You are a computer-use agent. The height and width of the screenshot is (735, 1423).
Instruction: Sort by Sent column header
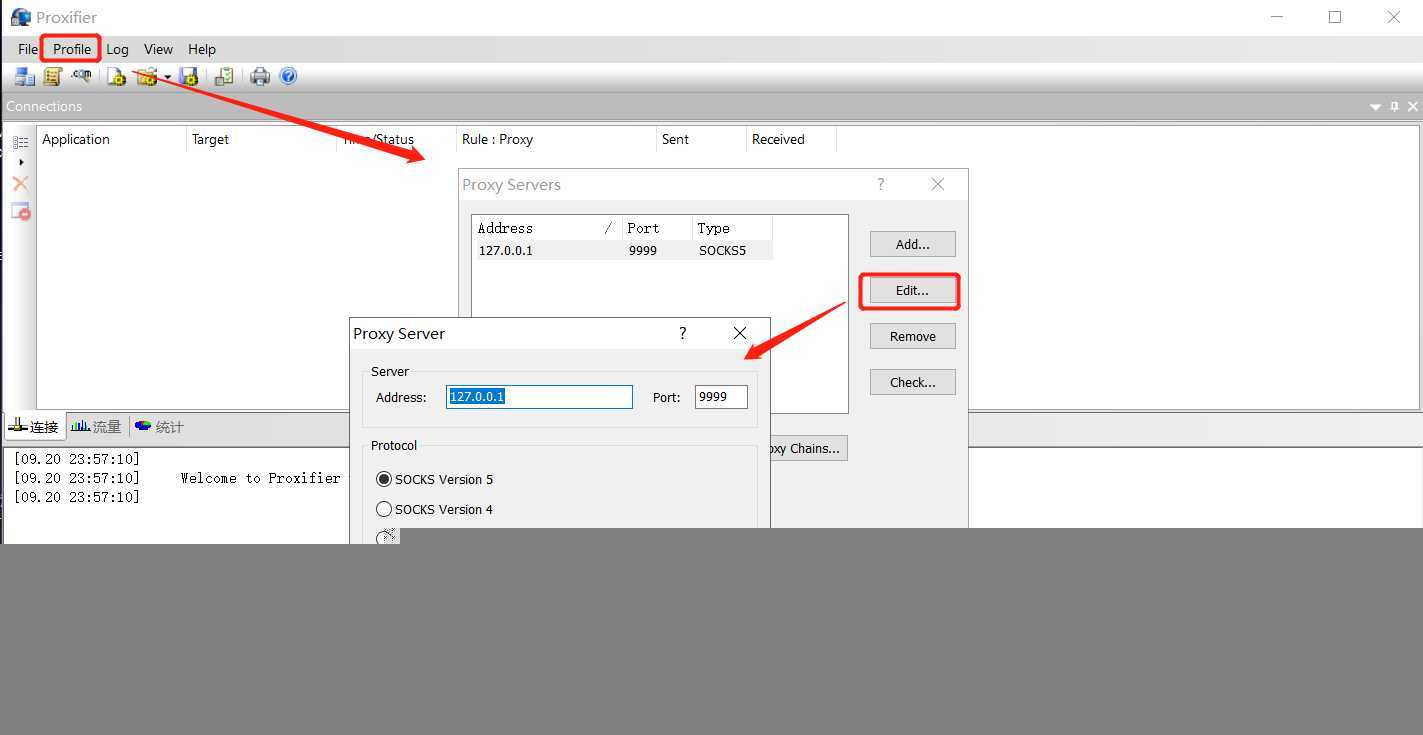[701, 139]
